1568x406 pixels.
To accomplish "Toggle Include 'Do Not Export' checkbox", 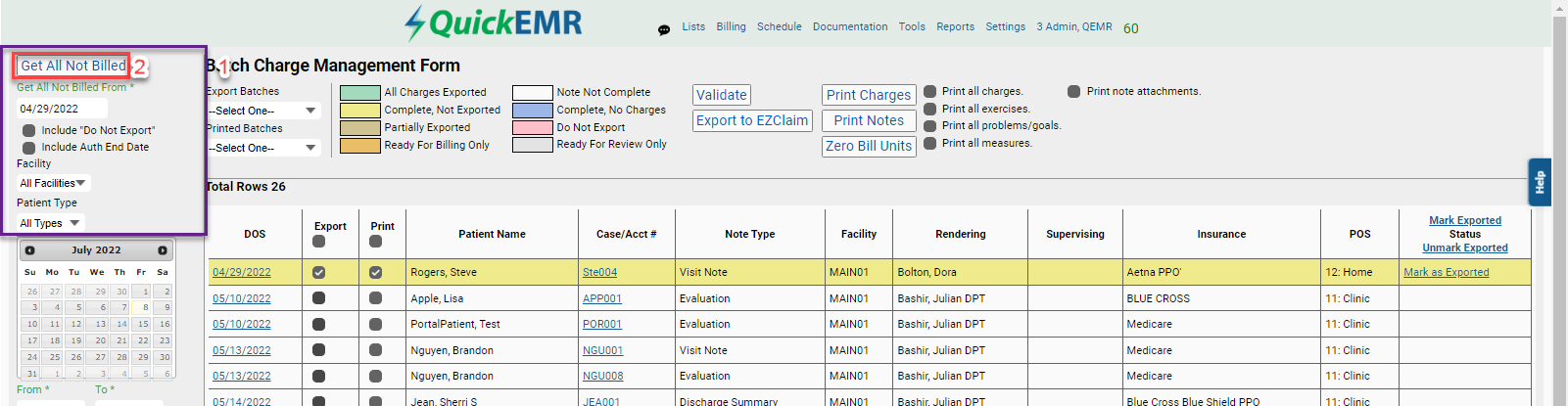I will pyautogui.click(x=29, y=130).
